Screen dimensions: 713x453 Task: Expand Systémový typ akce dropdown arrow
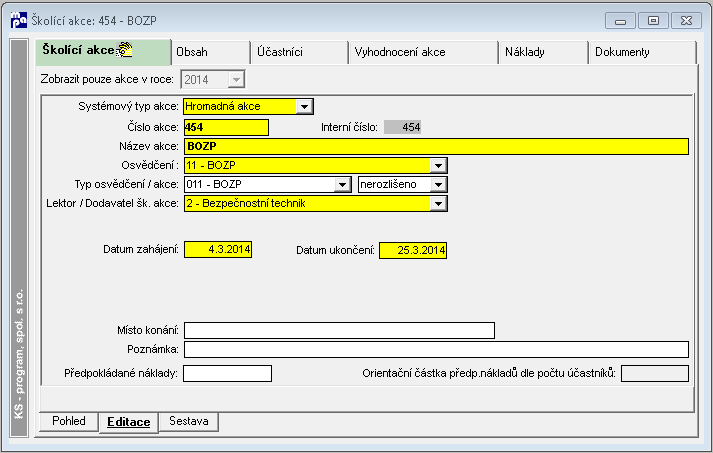pos(304,107)
